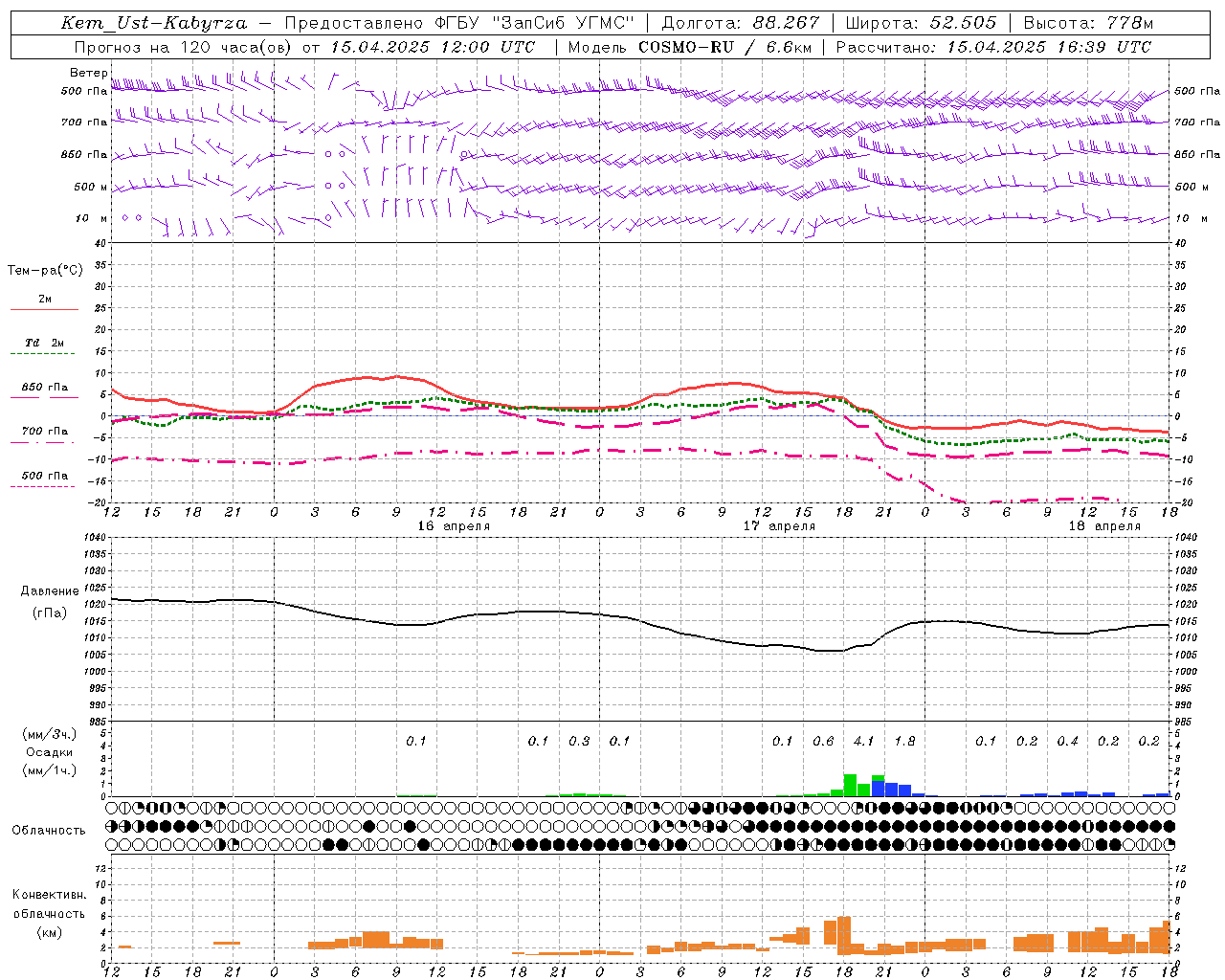Viewport: 1225px width, 980px height.
Task: Click the 'Широта: 52.505' header field
Action: click(921, 23)
